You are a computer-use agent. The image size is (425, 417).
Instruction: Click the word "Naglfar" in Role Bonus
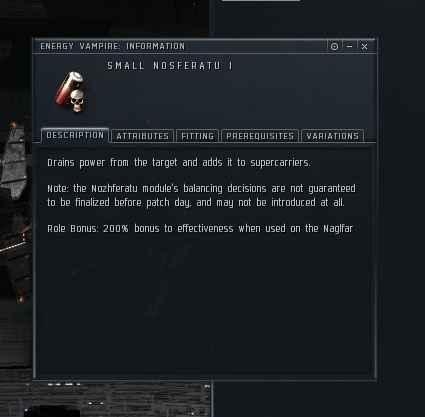(x=338, y=228)
